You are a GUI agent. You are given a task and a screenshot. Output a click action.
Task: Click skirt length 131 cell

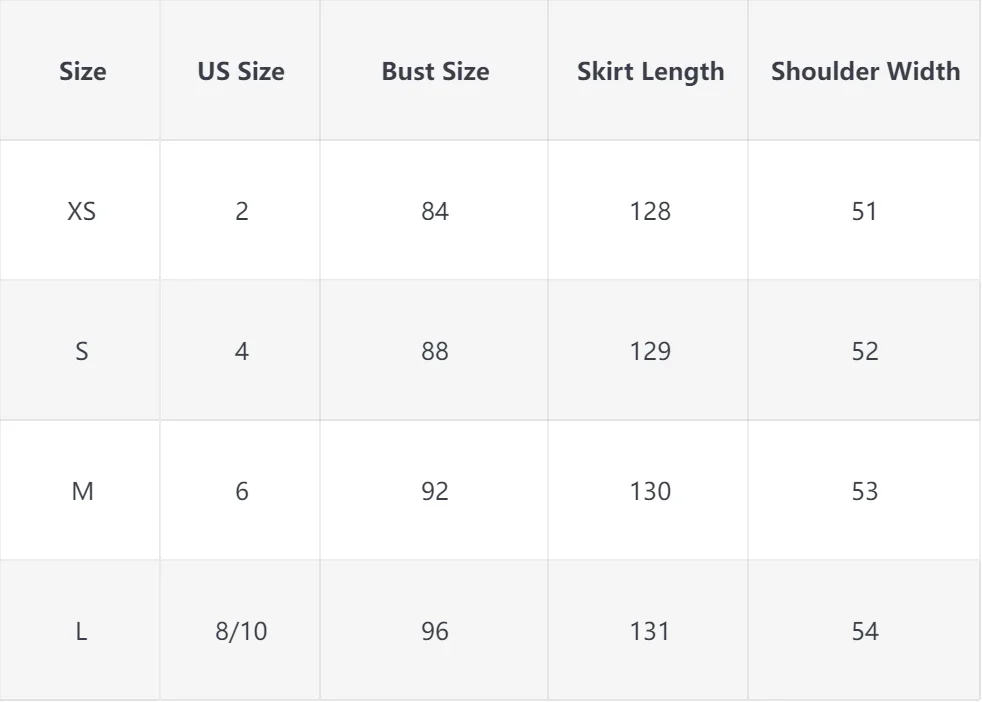click(650, 632)
